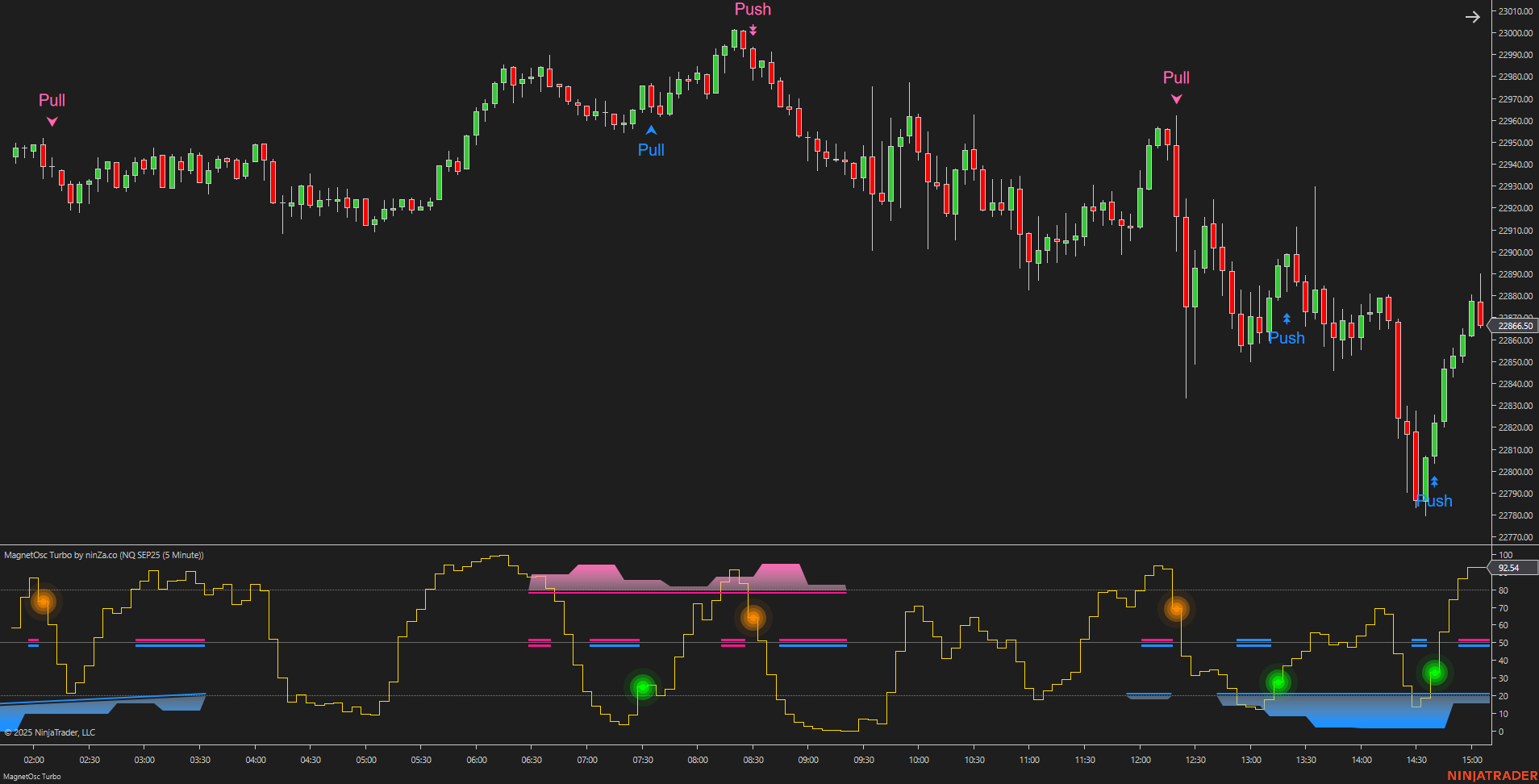Click the pink Pull down-arrow marker near 02:00

click(x=52, y=121)
